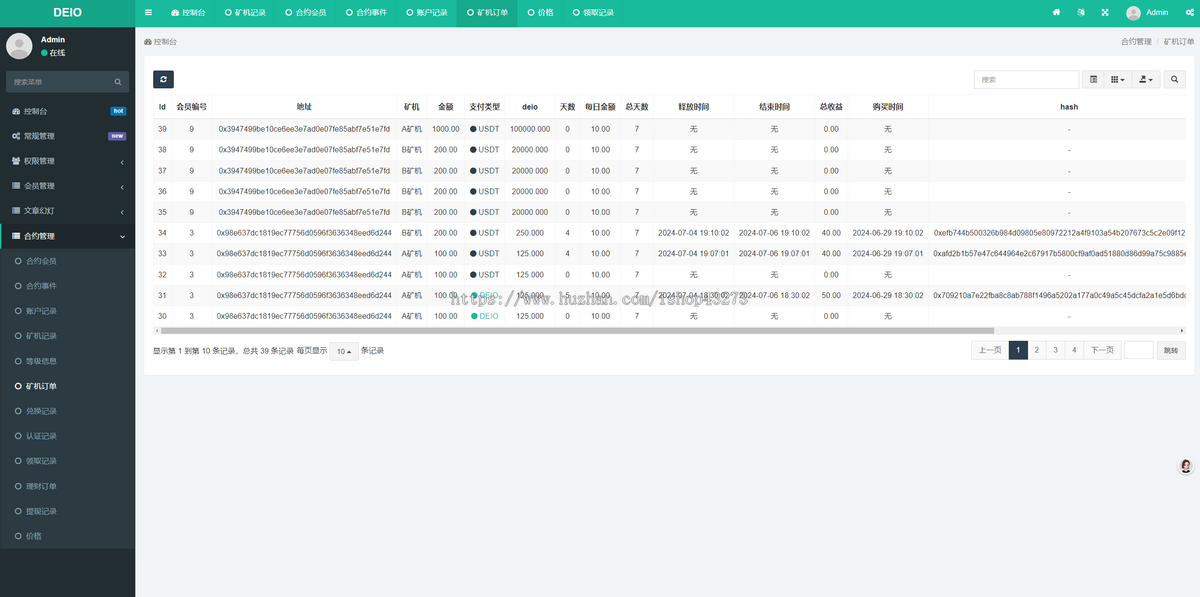Open 领取记录 in the sidebar submenu

(x=67, y=461)
